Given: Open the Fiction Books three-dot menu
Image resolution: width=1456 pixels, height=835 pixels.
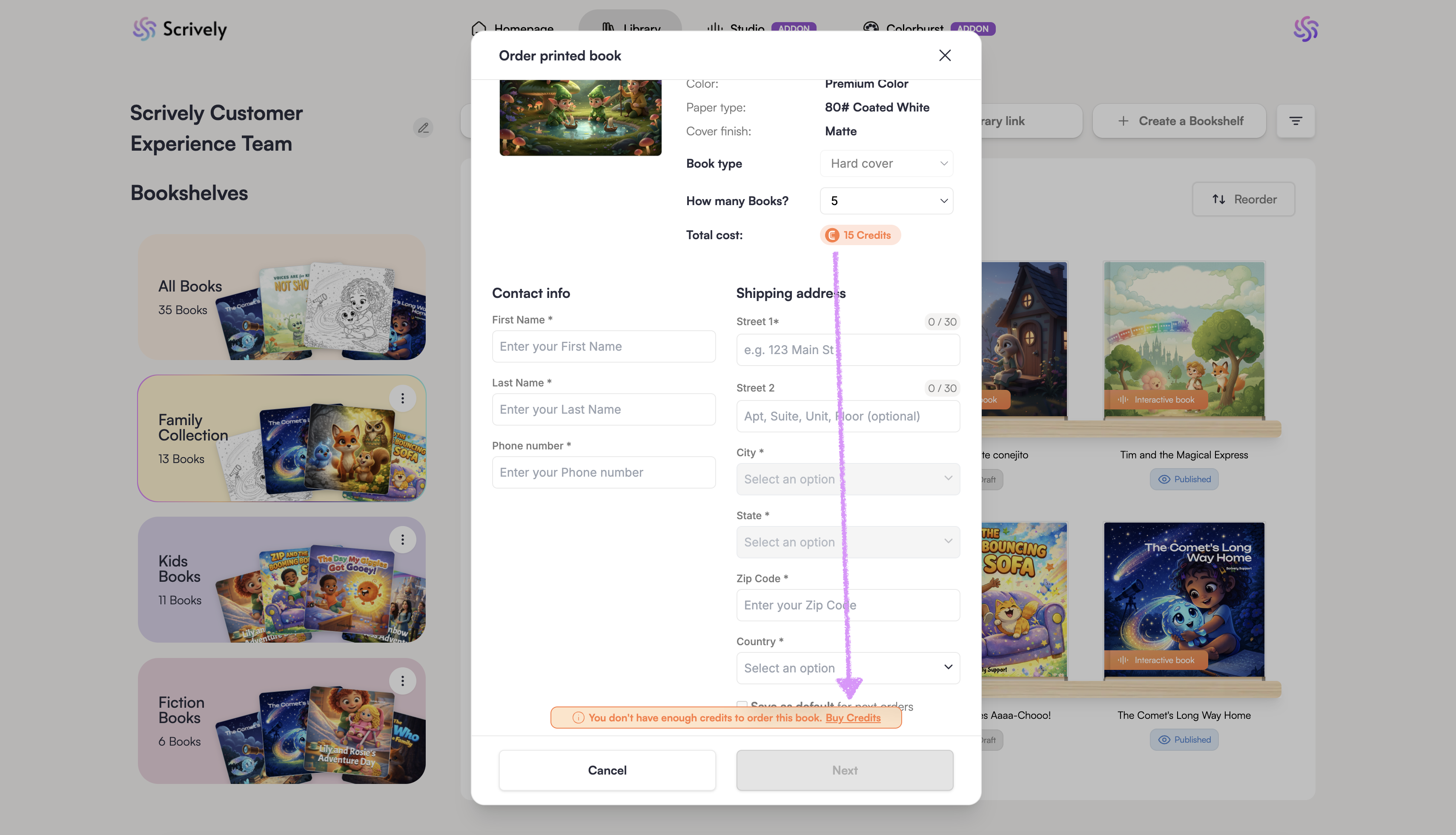Looking at the screenshot, I should pyautogui.click(x=403, y=681).
